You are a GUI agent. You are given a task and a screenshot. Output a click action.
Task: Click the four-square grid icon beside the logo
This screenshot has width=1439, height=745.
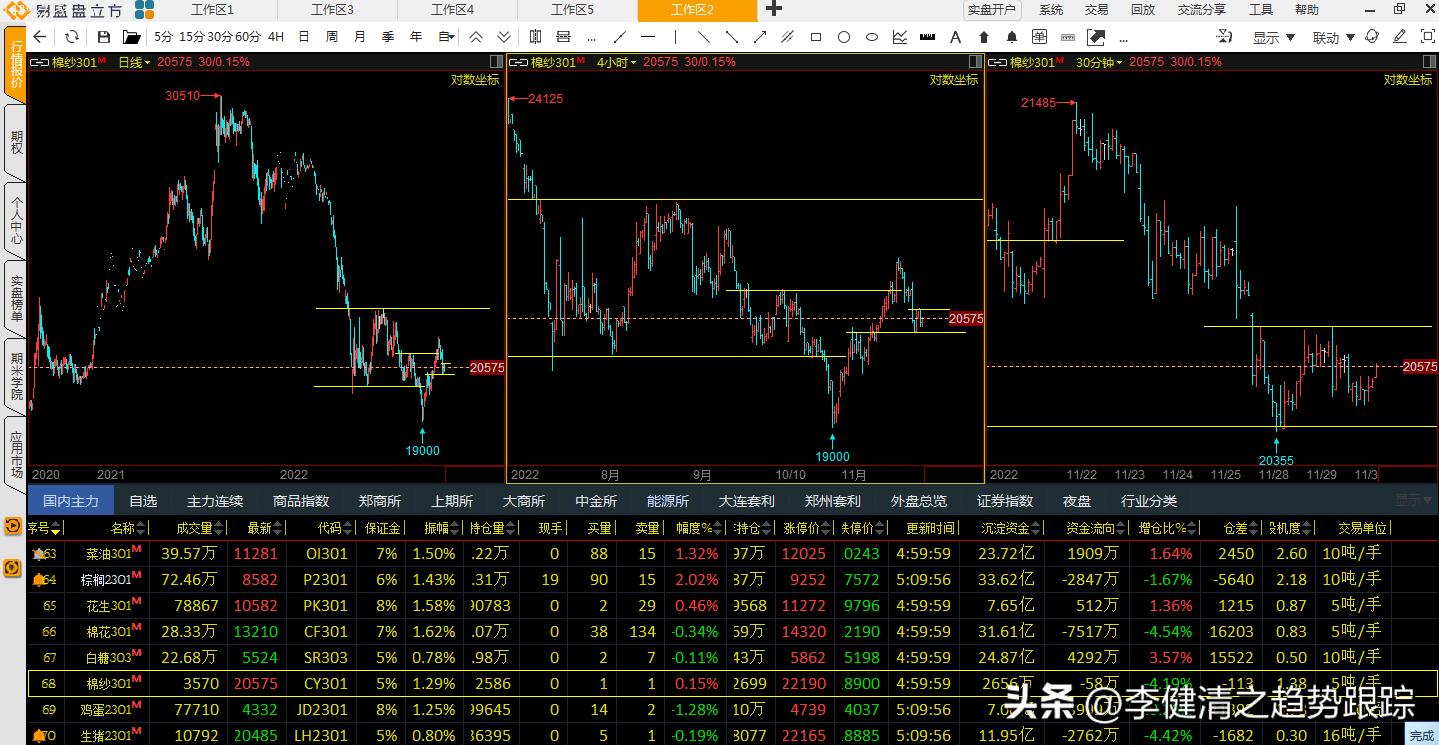point(145,10)
